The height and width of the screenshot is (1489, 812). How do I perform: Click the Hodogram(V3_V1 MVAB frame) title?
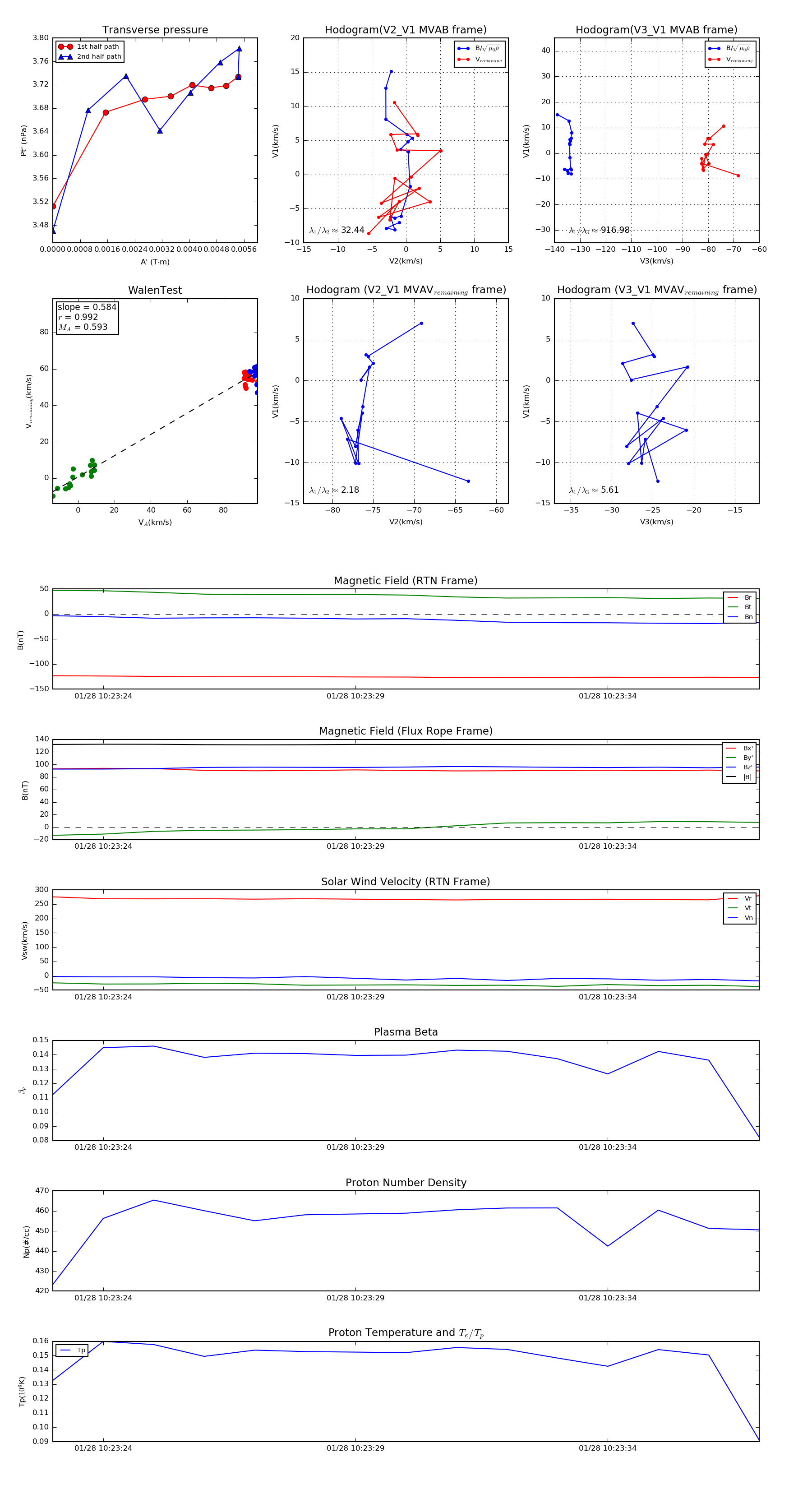(x=656, y=30)
